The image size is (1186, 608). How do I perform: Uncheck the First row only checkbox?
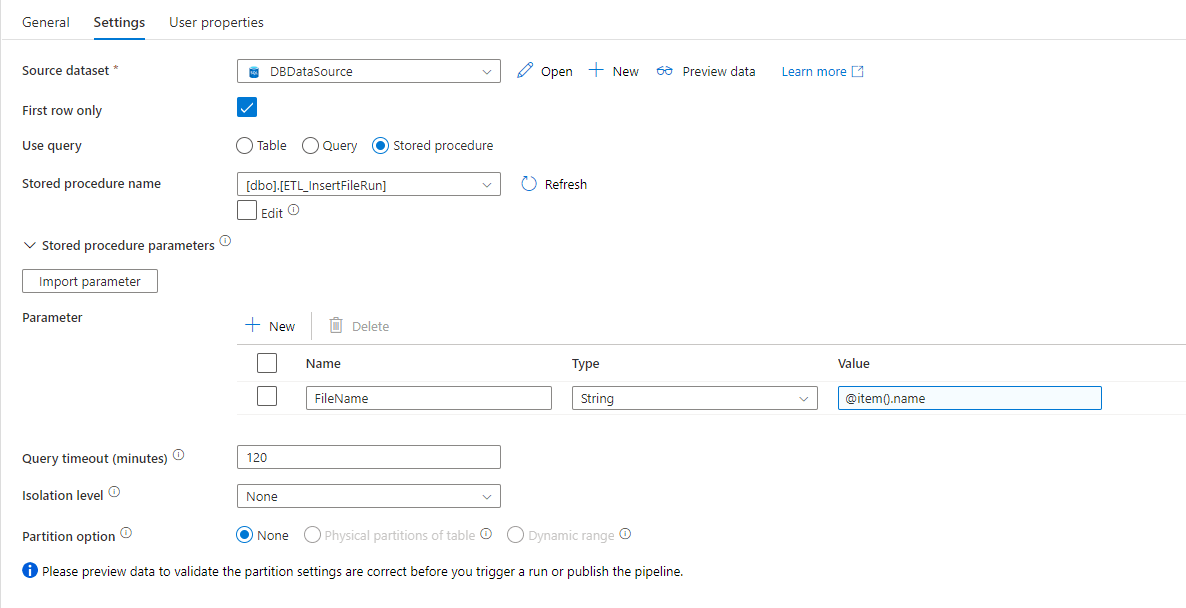pos(247,107)
